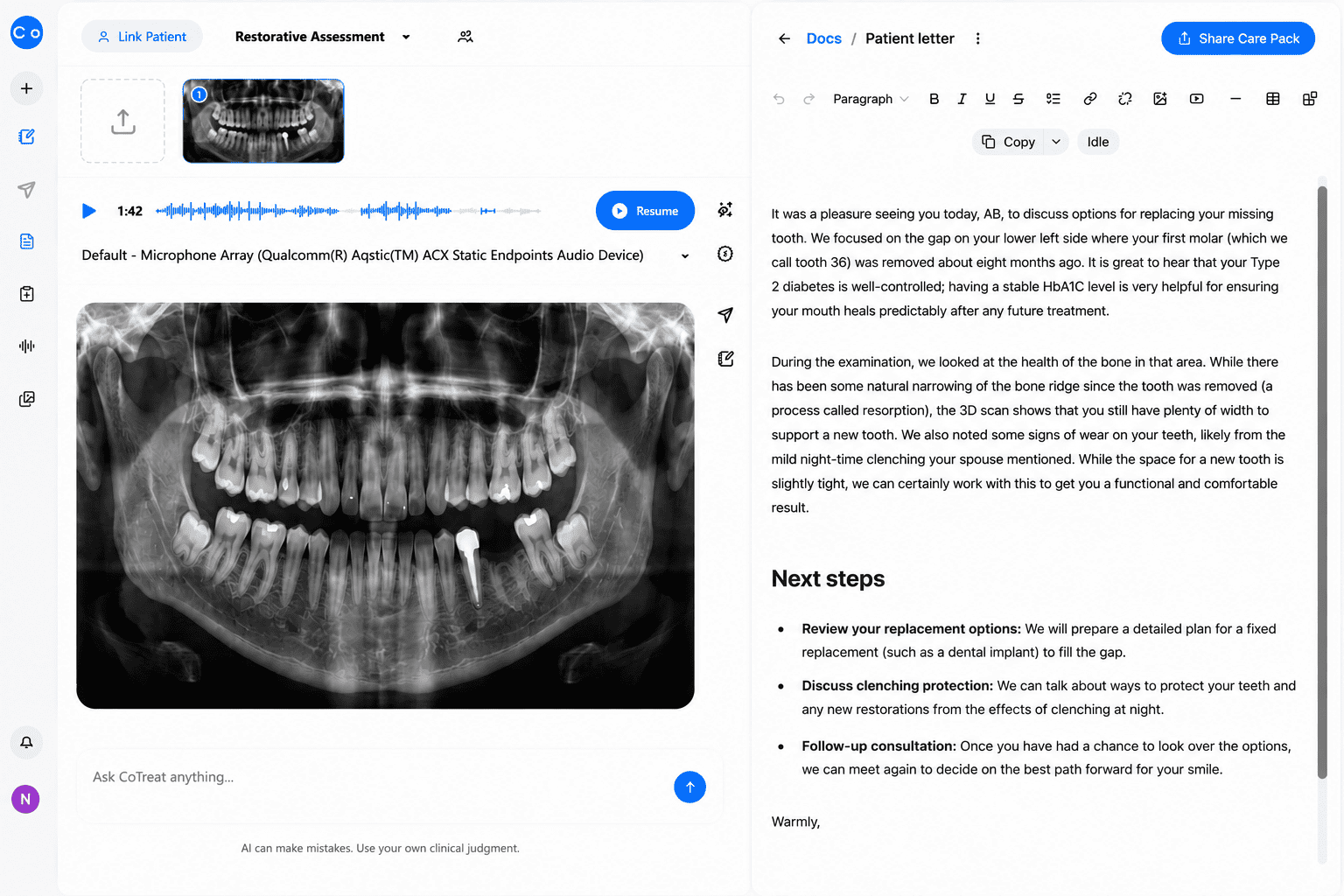Select the panoramic X-ray thumbnail
Image resolution: width=1344 pixels, height=896 pixels.
[263, 121]
